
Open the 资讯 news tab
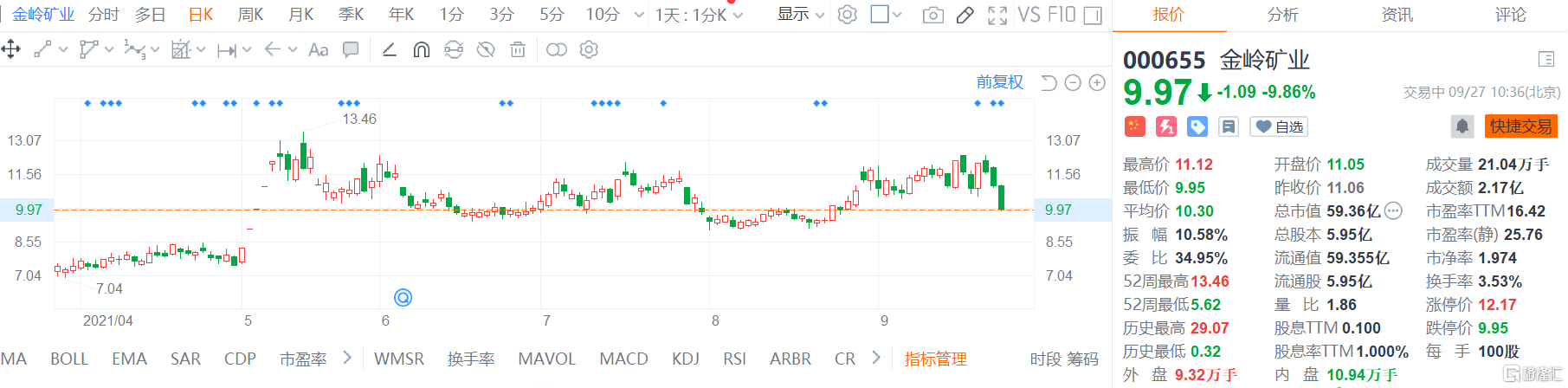click(1397, 15)
